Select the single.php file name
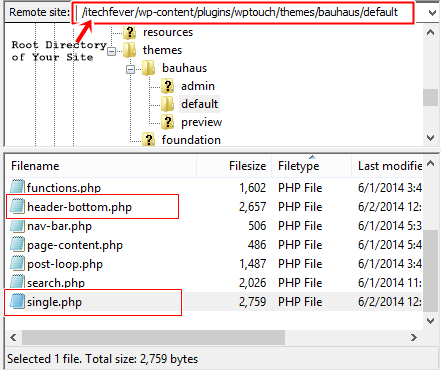The height and width of the screenshot is (370, 441). coord(54,302)
